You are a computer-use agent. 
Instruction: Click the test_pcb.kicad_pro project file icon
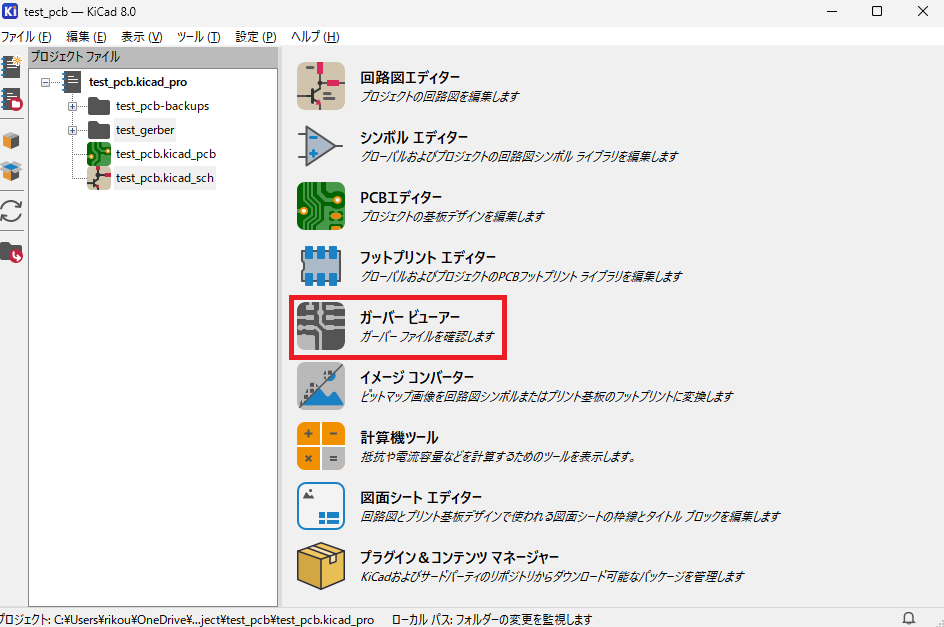coord(72,82)
